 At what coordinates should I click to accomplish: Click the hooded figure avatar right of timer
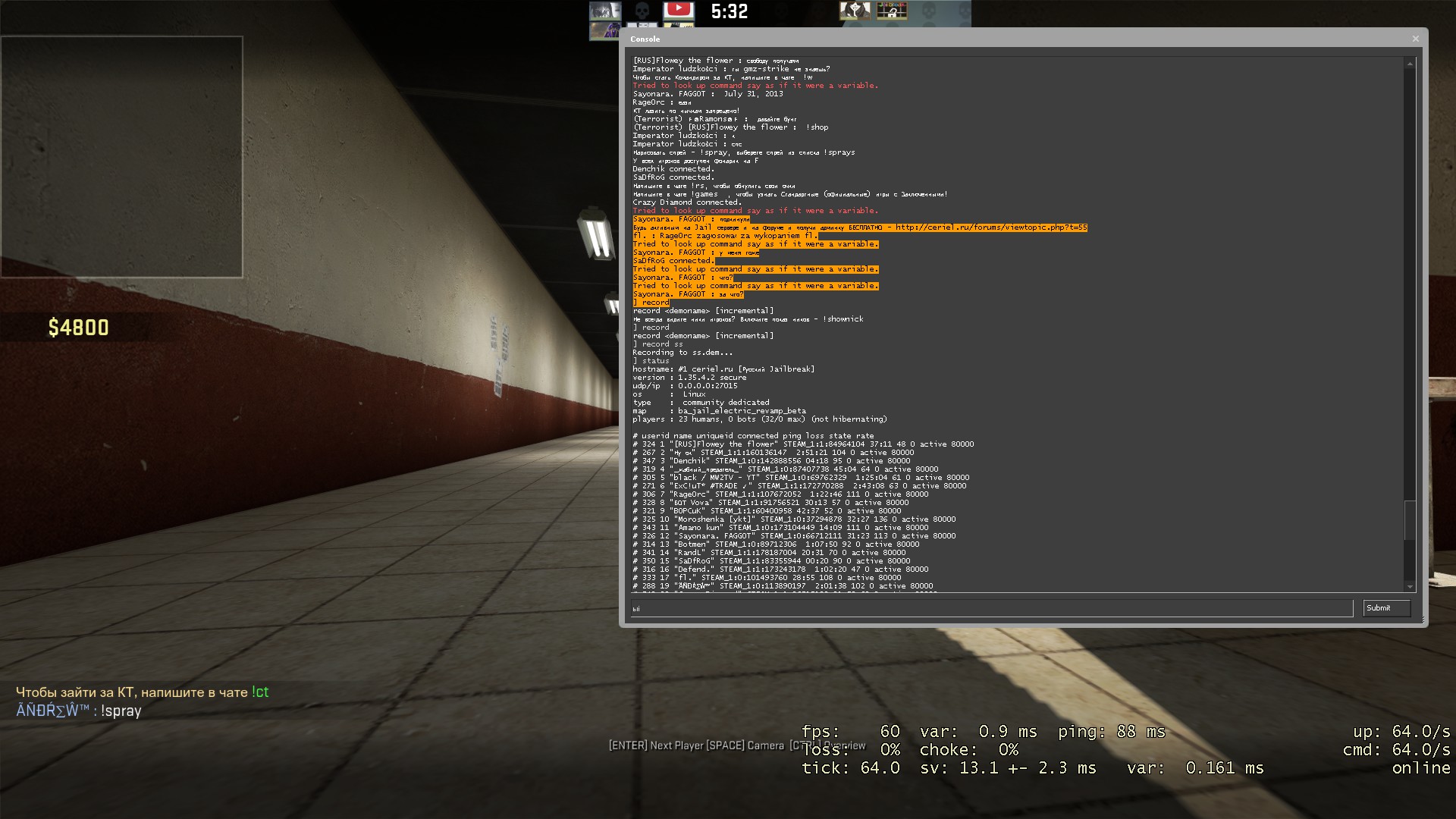(855, 11)
